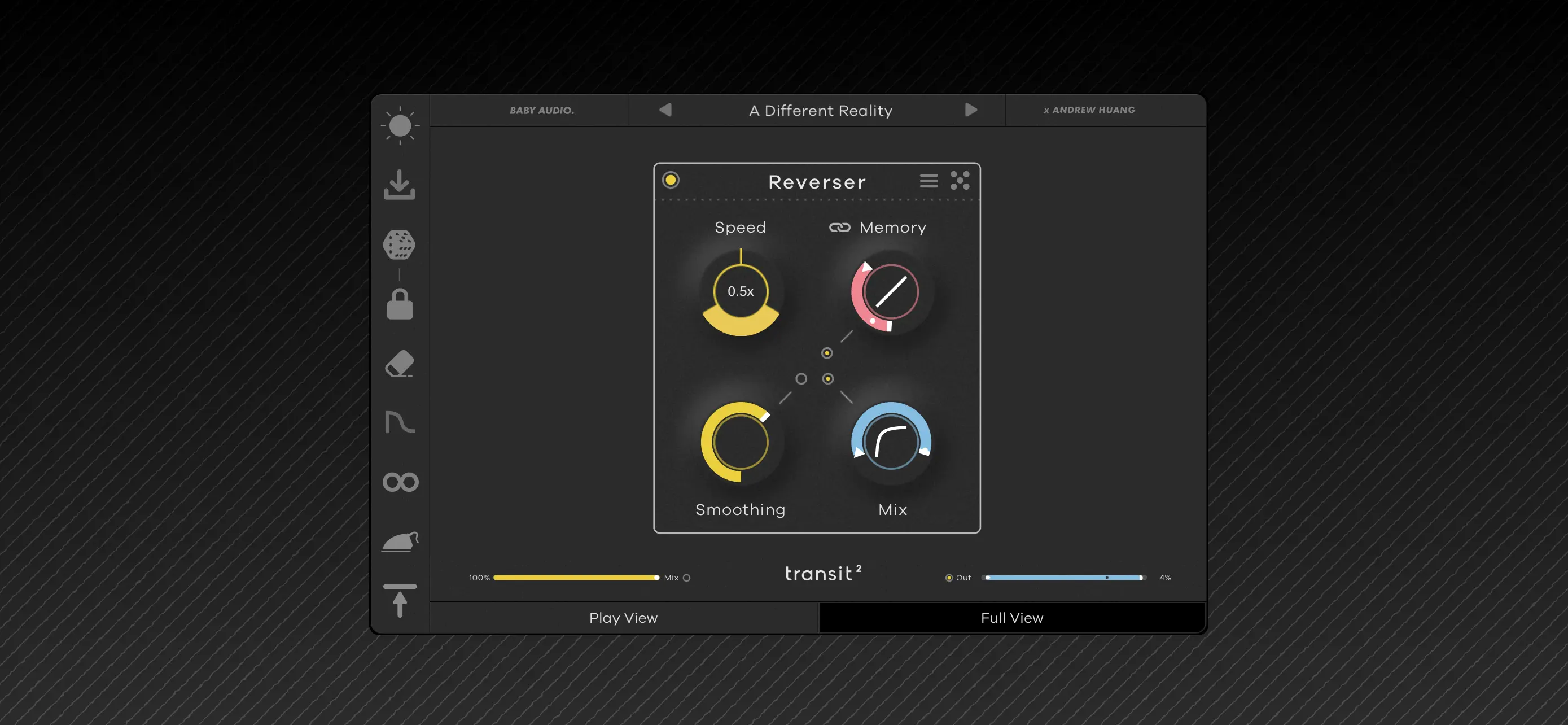Select the infinity loop icon
This screenshot has width=1568, height=725.
[x=400, y=481]
